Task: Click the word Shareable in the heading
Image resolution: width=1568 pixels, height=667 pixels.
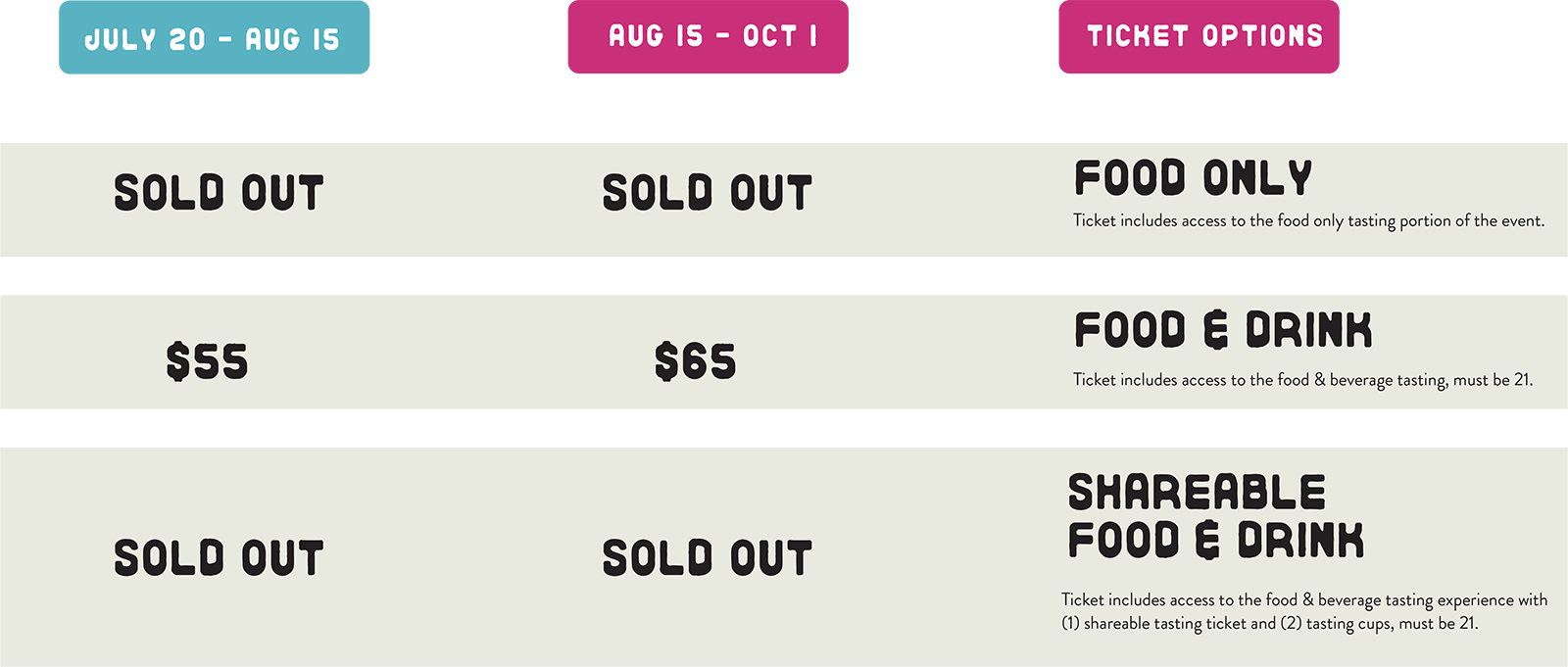Action: coord(1197,492)
